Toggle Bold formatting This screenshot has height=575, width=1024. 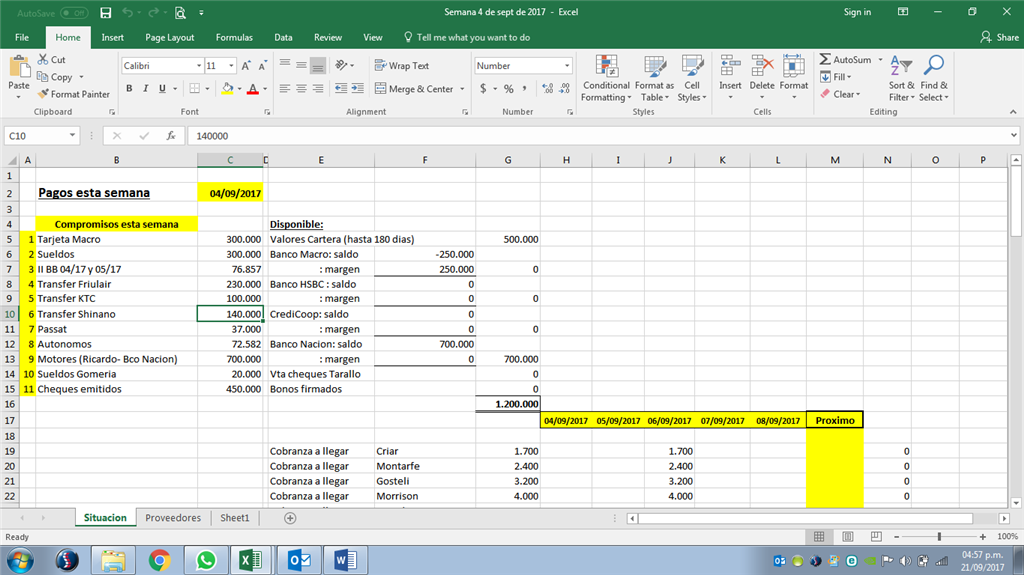[x=130, y=89]
